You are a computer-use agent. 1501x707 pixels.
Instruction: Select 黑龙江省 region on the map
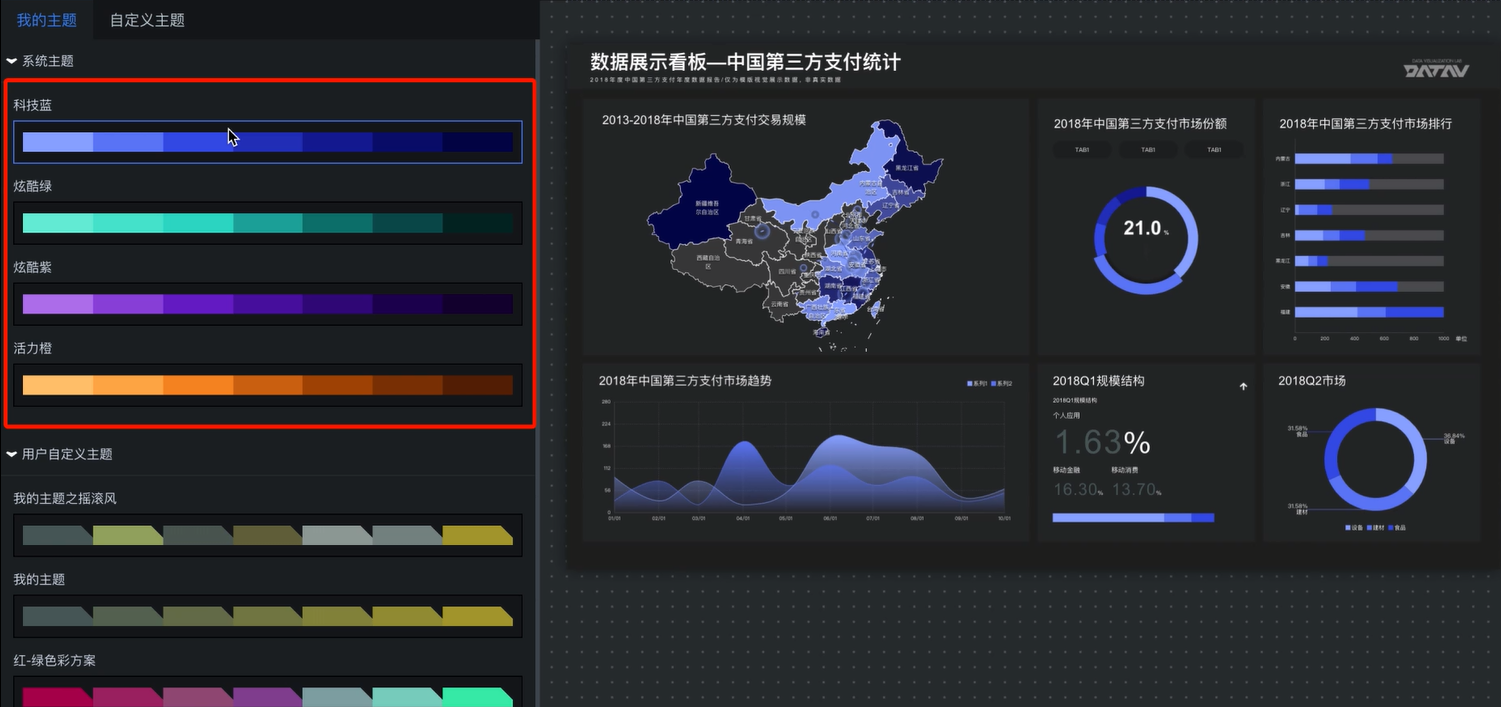click(908, 167)
